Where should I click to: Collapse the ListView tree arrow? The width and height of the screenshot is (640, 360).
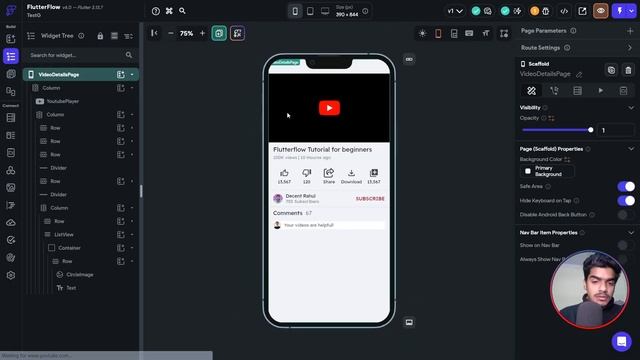[x=132, y=235]
